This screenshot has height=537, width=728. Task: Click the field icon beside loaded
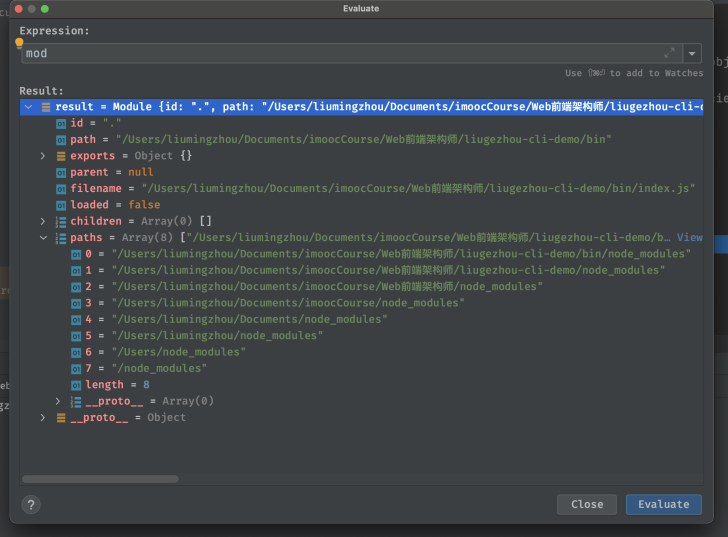tap(61, 205)
